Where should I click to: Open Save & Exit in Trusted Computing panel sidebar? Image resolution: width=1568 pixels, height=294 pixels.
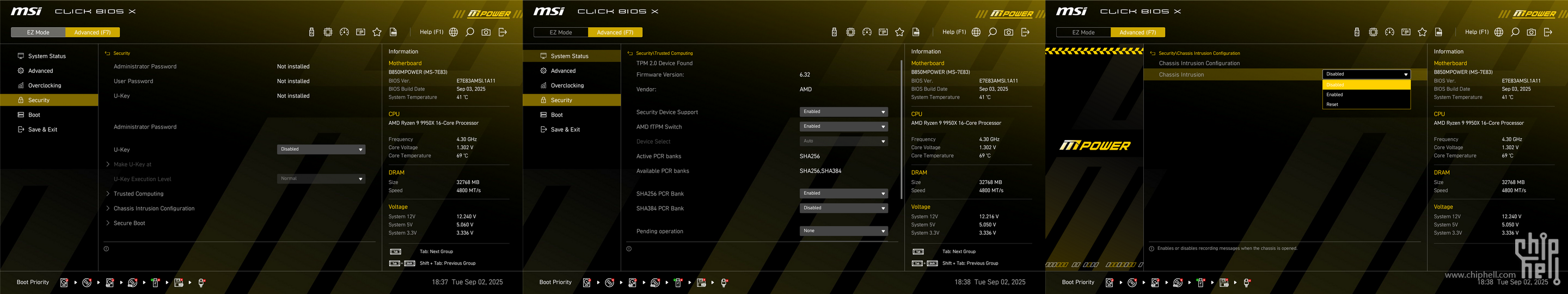click(x=572, y=129)
